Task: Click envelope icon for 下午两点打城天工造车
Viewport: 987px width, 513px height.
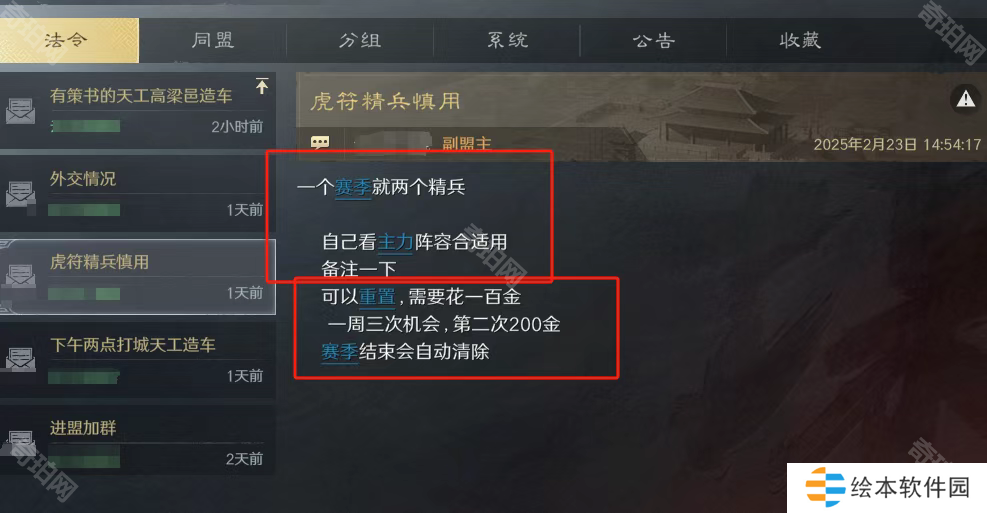Action: pos(21,359)
